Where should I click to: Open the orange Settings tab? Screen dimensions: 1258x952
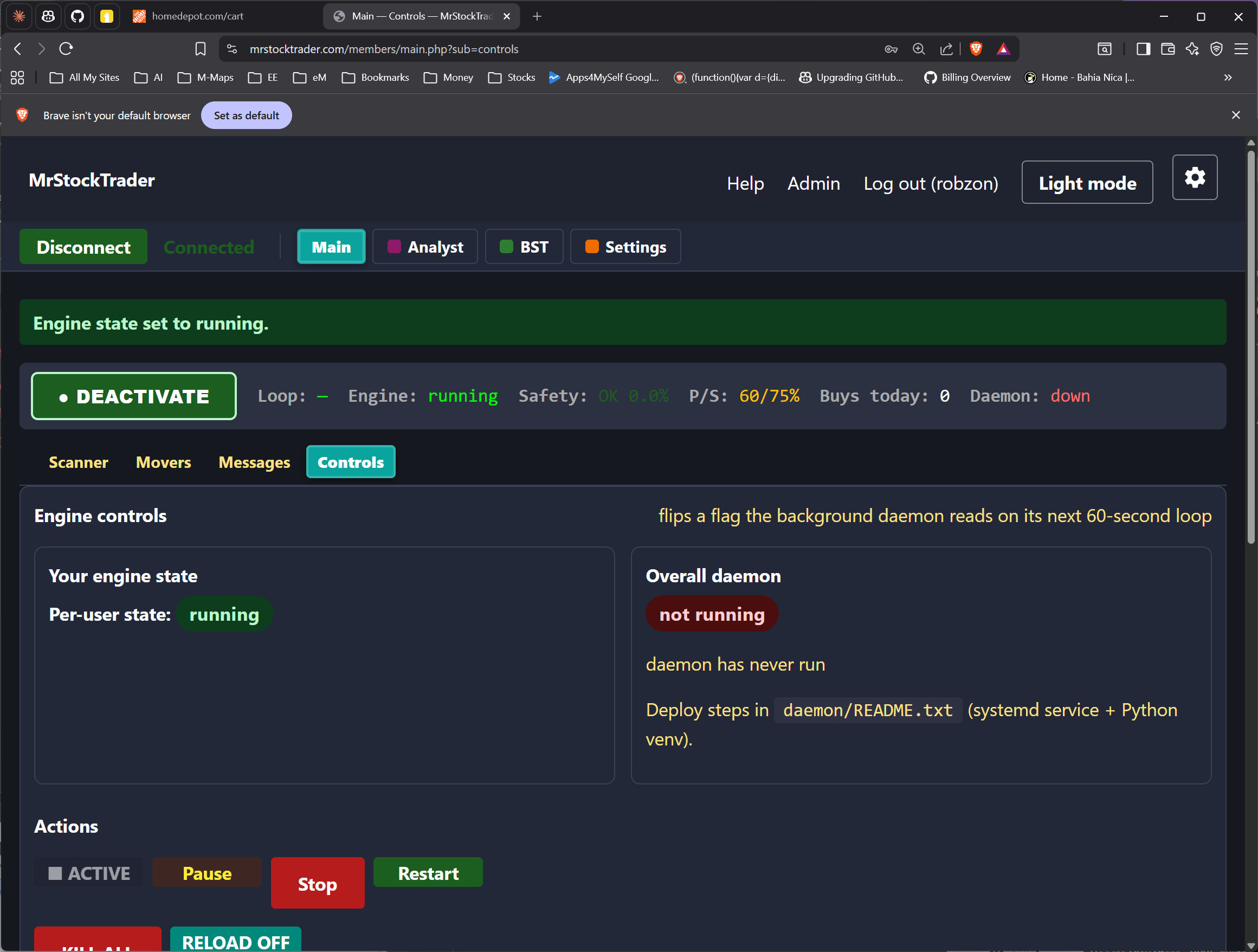pos(625,246)
